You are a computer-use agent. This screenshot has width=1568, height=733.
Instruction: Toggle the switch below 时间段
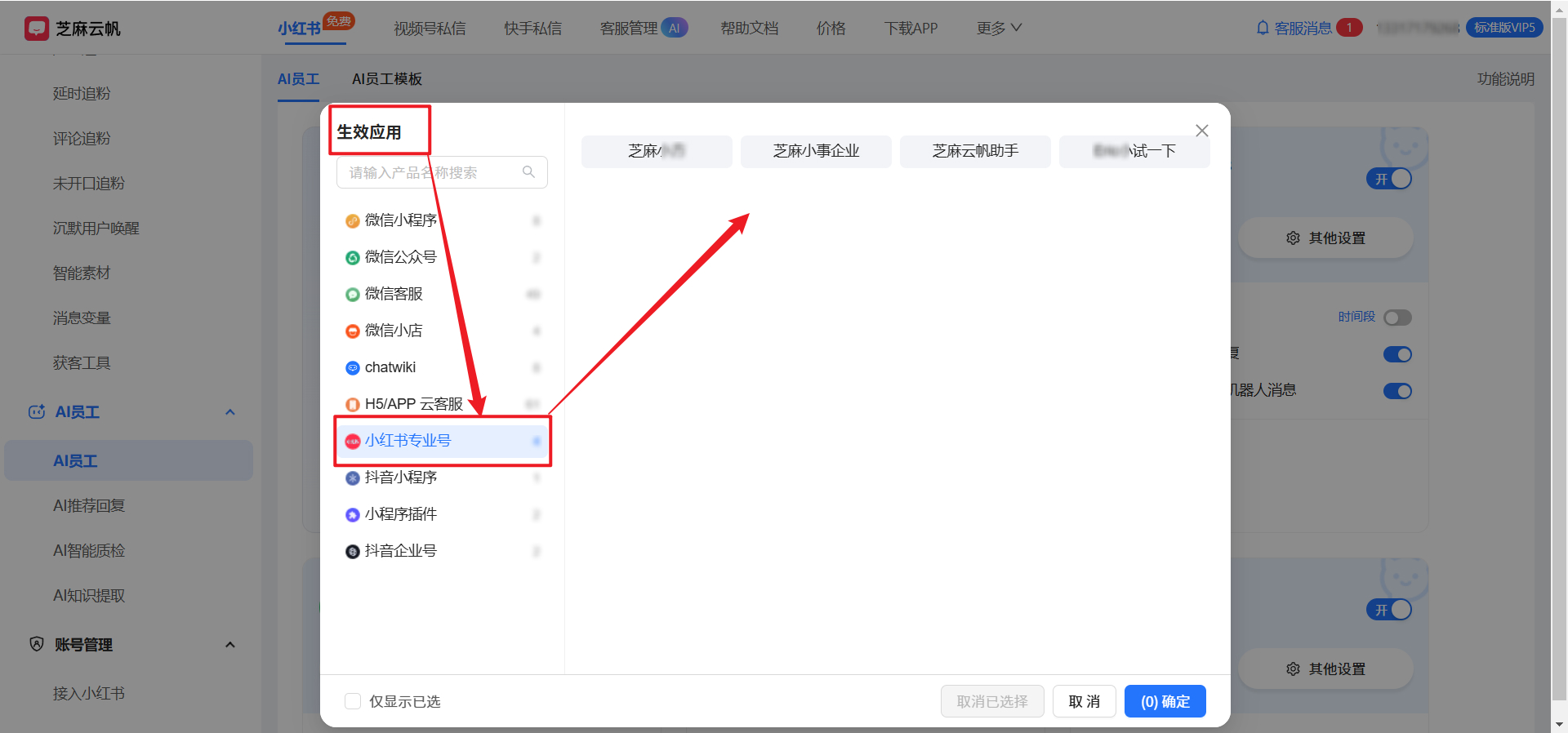pos(1397,354)
